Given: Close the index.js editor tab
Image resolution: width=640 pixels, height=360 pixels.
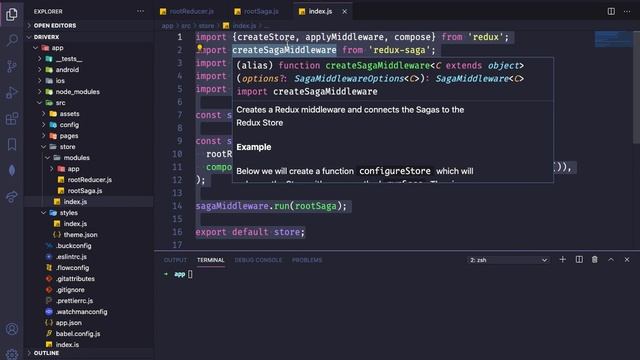Looking at the screenshot, I should click(344, 11).
